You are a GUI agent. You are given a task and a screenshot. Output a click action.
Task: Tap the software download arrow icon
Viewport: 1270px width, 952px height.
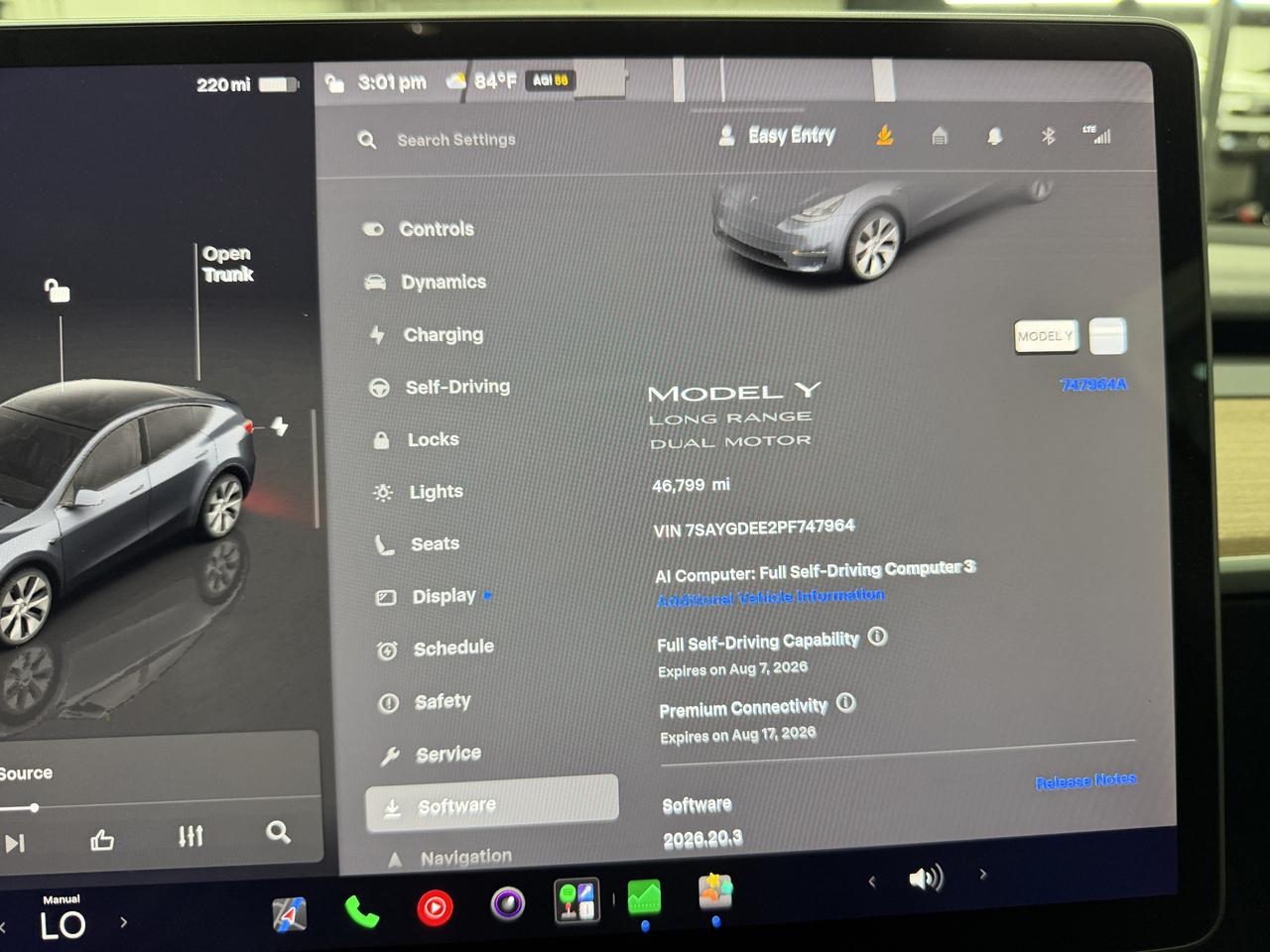(884, 135)
